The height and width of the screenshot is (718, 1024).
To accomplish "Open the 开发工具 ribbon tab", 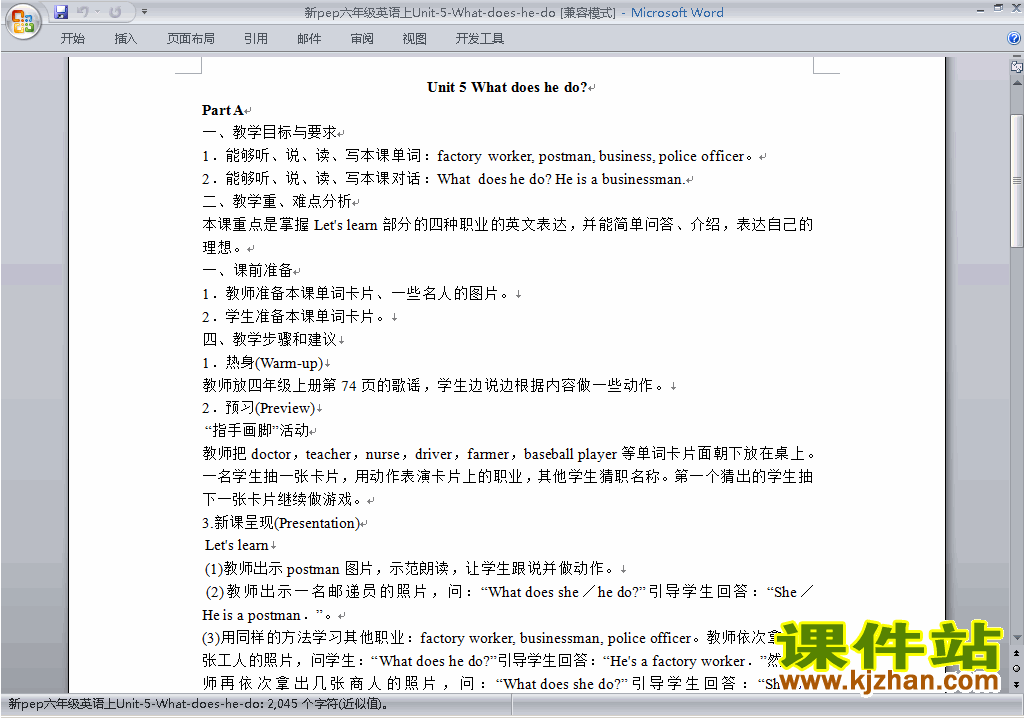I will [480, 39].
